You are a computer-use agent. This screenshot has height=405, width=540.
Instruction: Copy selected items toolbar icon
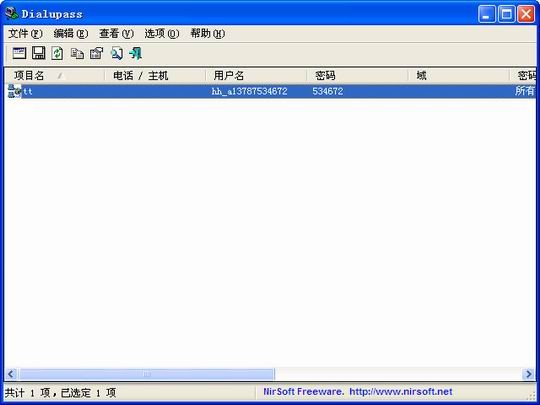point(77,54)
